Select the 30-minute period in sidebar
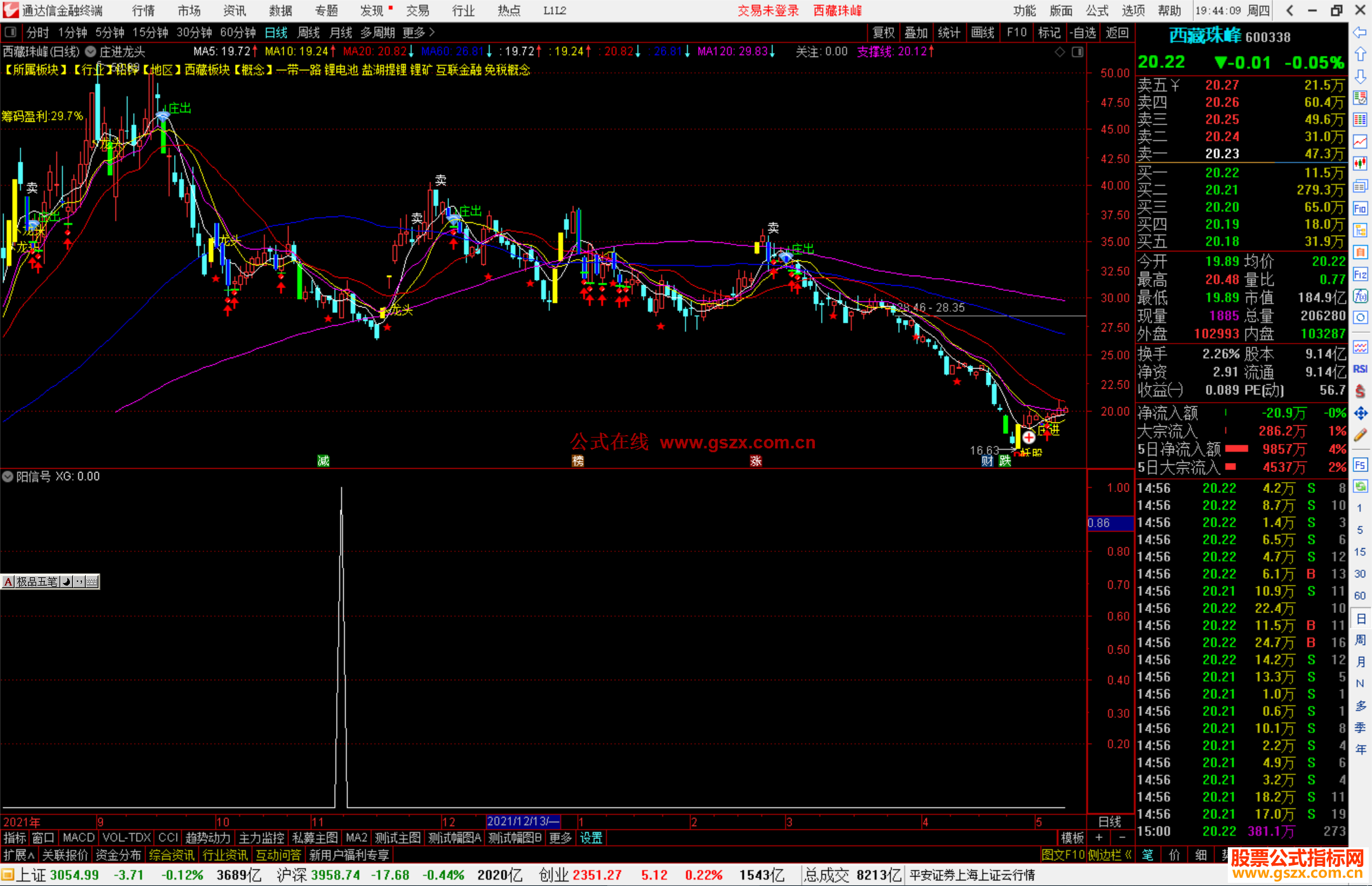This screenshot has height=886, width=1372. pyautogui.click(x=1359, y=574)
